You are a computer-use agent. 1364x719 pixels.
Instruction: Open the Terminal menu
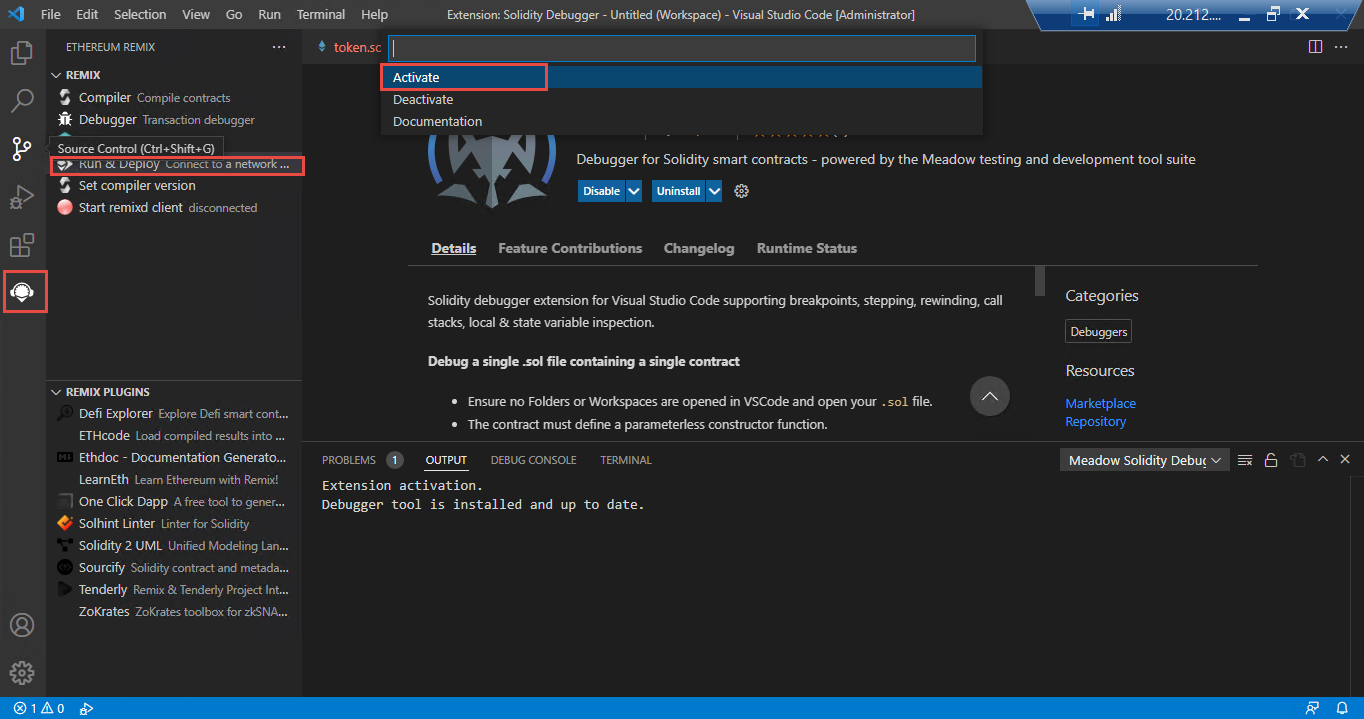pos(320,14)
